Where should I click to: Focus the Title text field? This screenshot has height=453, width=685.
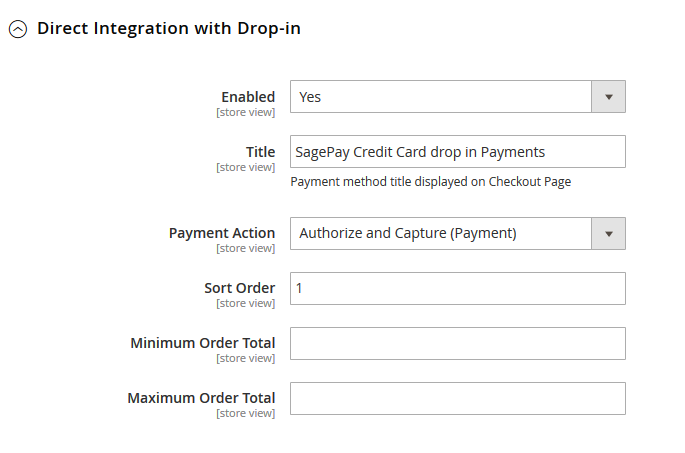point(457,152)
